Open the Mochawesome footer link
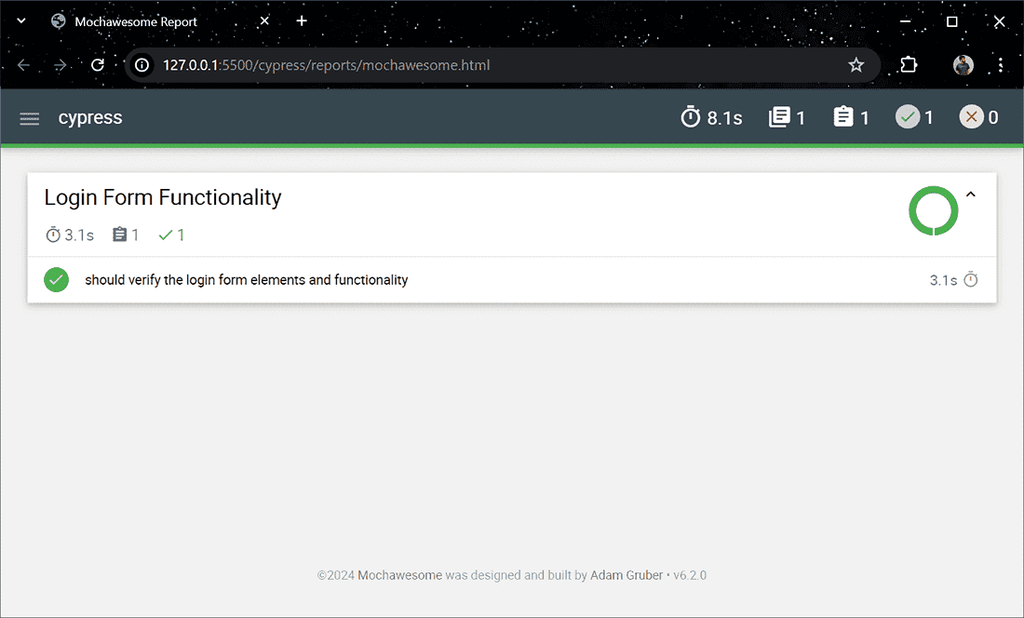The image size is (1024, 618). [x=400, y=575]
